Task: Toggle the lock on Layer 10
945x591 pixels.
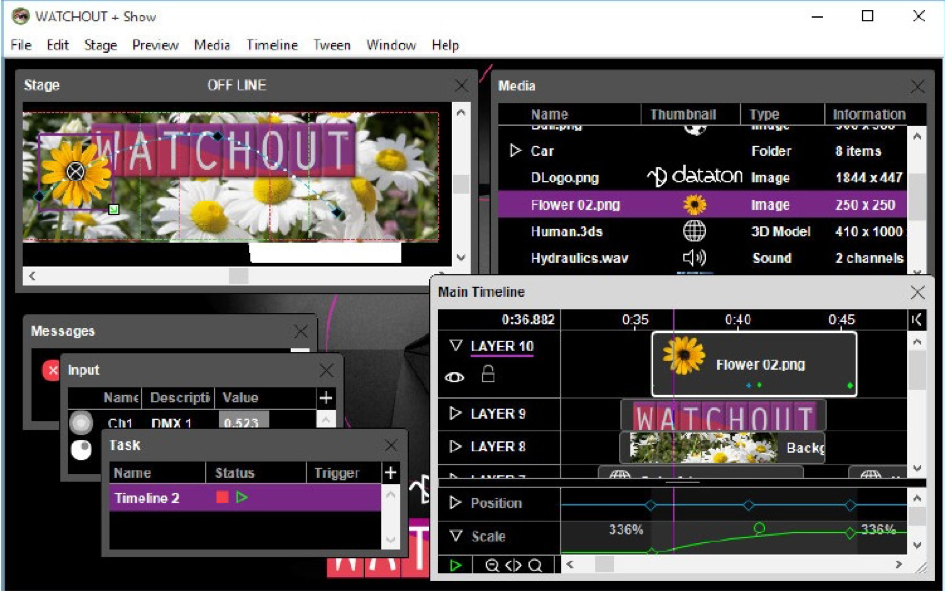Action: pyautogui.click(x=488, y=375)
